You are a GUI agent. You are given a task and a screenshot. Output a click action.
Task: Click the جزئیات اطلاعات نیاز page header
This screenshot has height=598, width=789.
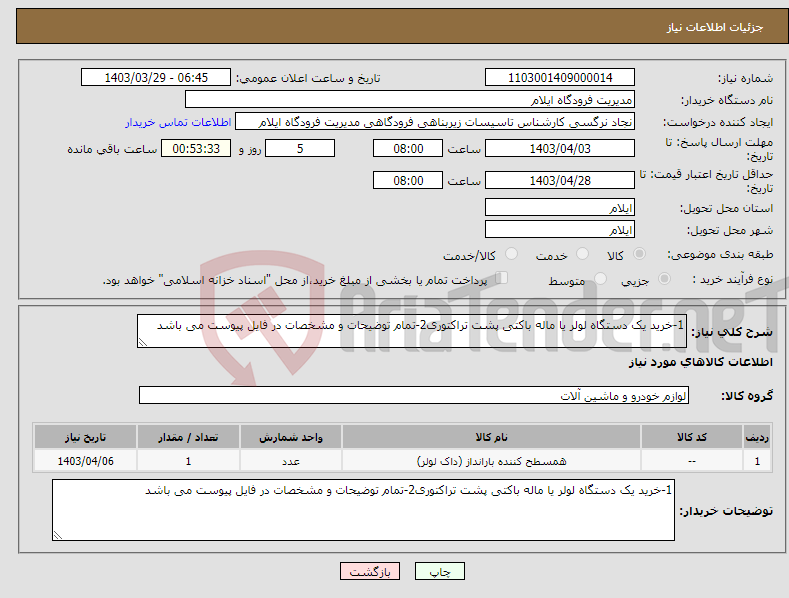[x=715, y=27]
